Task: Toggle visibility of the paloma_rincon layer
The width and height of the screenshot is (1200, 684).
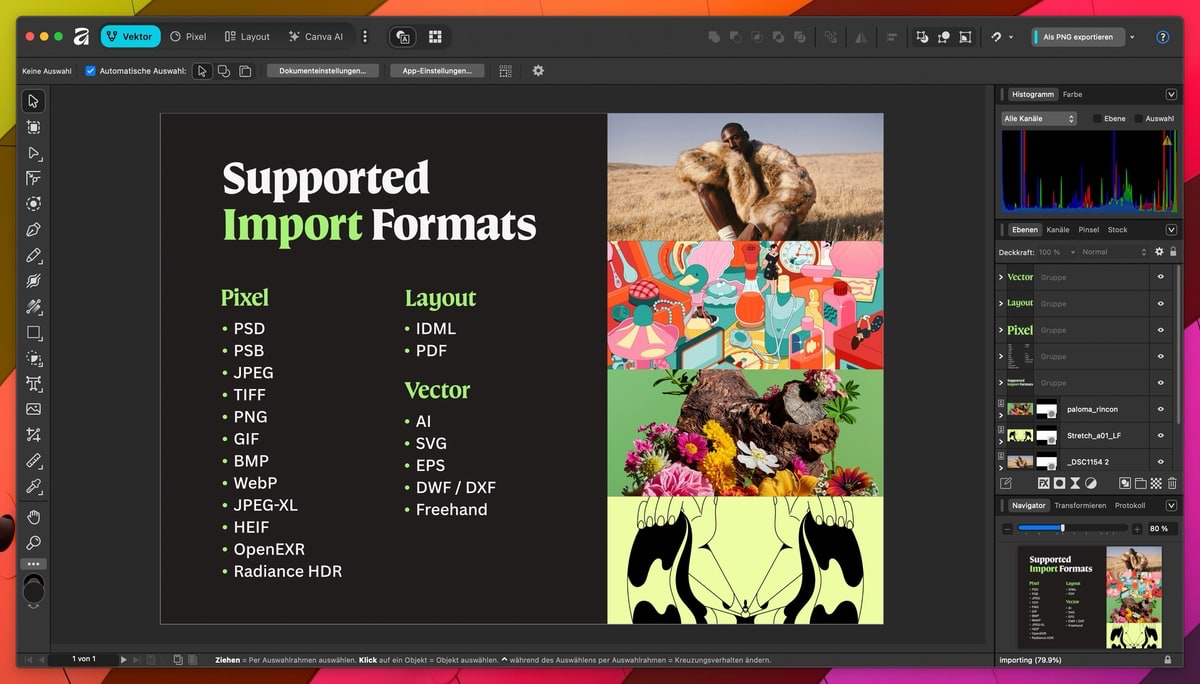Action: 1161,409
